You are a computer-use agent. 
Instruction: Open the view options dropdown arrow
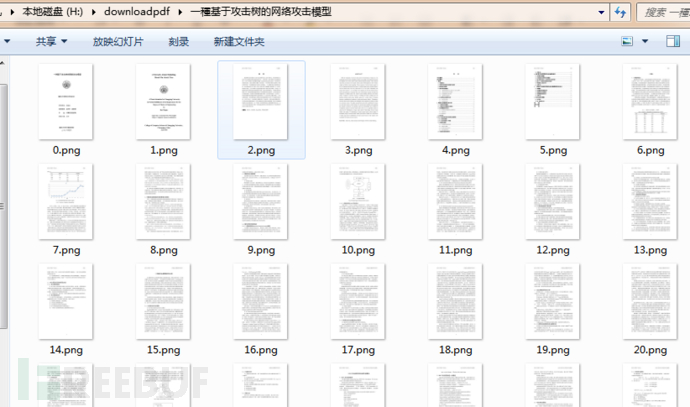(645, 41)
